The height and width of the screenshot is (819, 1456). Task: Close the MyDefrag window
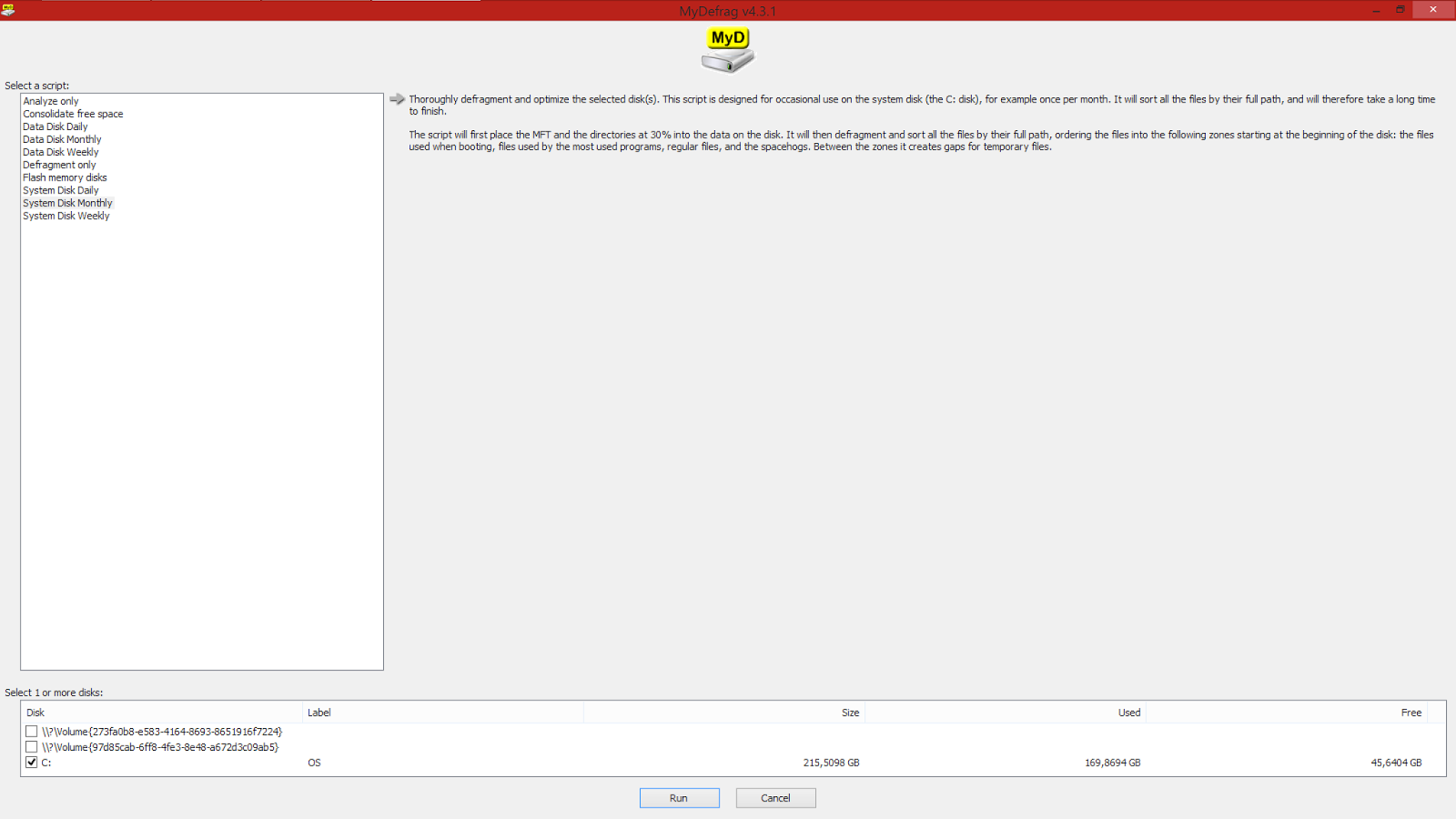tap(1433, 10)
